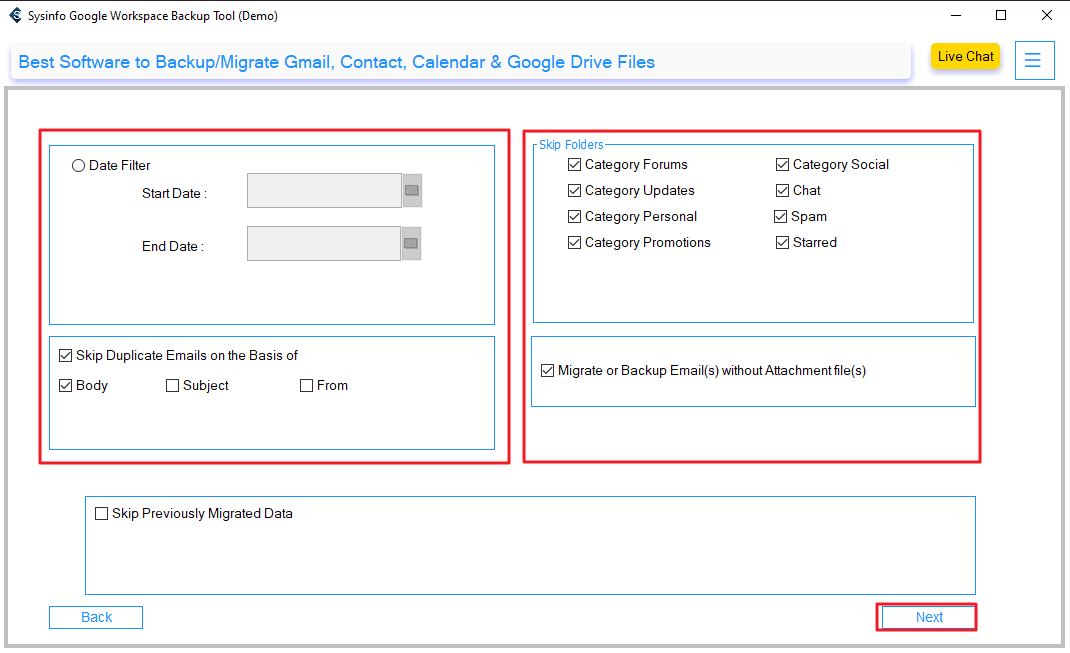Viewport: 1070px width, 653px height.
Task: Uncheck the Chat folder checkbox
Action: (783, 191)
